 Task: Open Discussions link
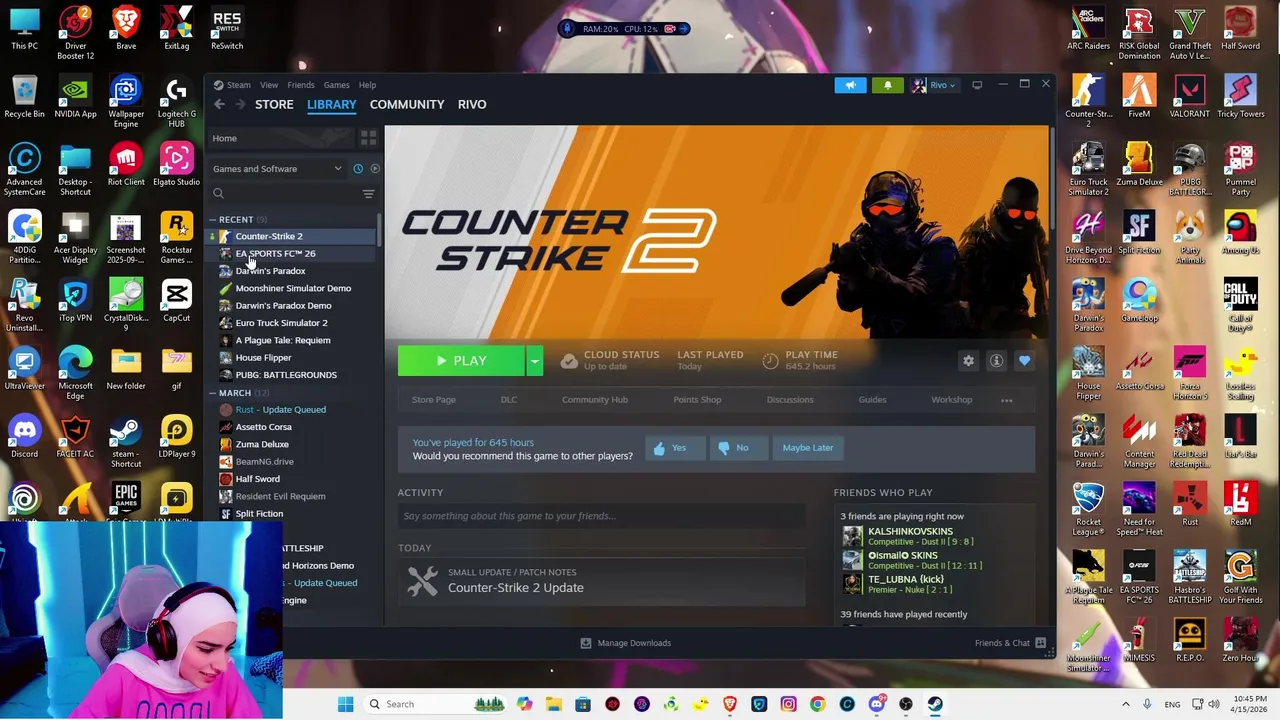pyautogui.click(x=790, y=400)
